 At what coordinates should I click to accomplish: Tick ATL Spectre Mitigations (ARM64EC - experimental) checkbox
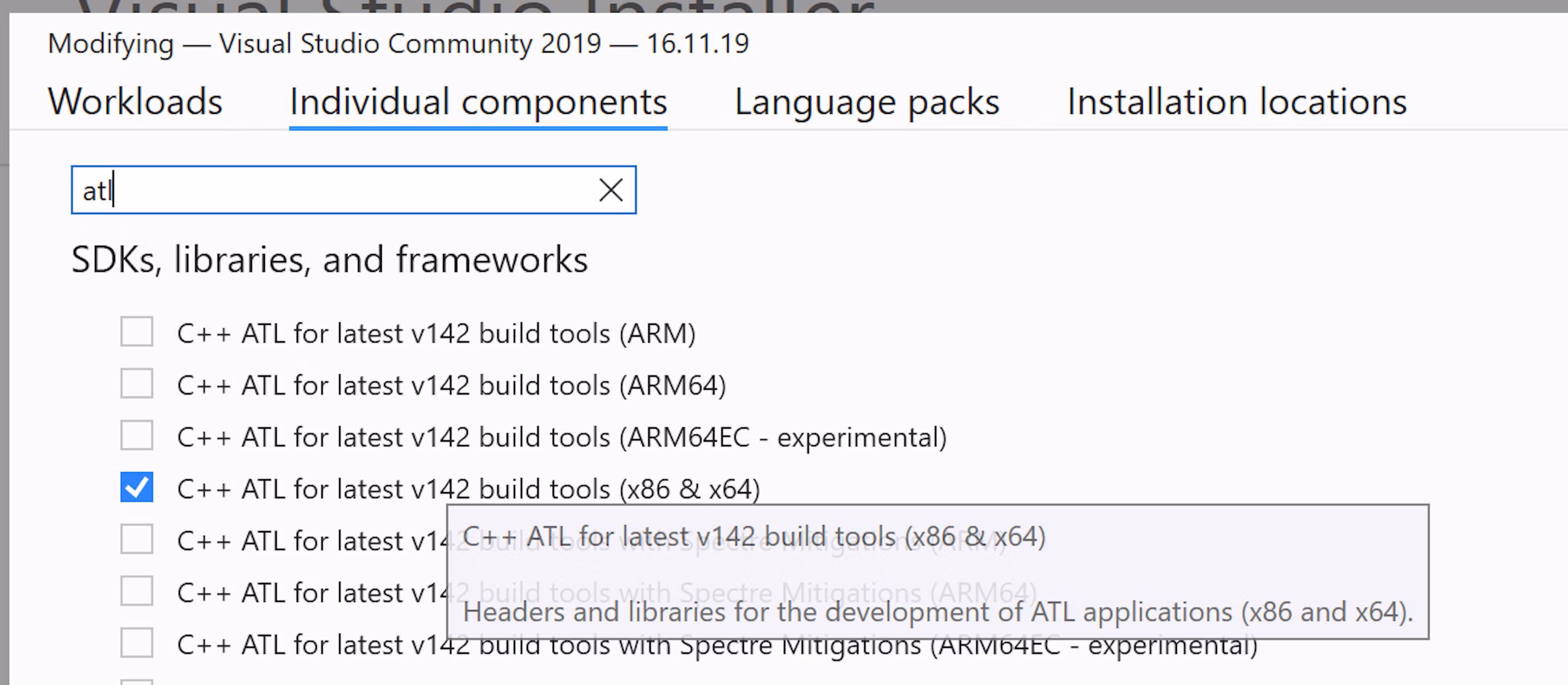click(136, 643)
